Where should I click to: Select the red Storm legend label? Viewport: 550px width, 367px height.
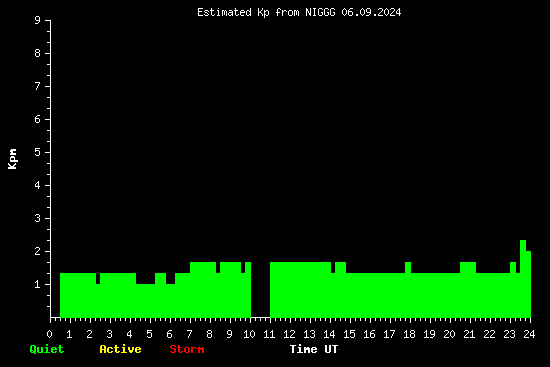point(187,349)
